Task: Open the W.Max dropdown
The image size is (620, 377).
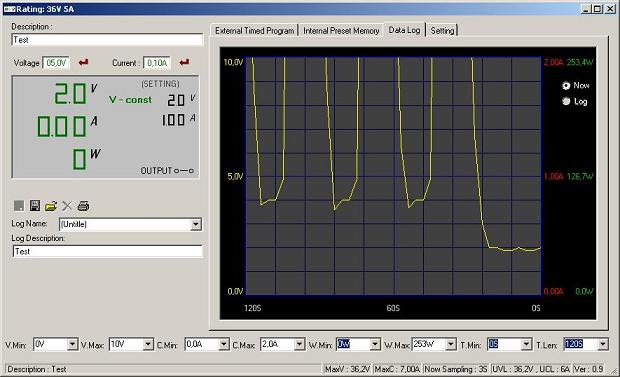Action: [451, 345]
